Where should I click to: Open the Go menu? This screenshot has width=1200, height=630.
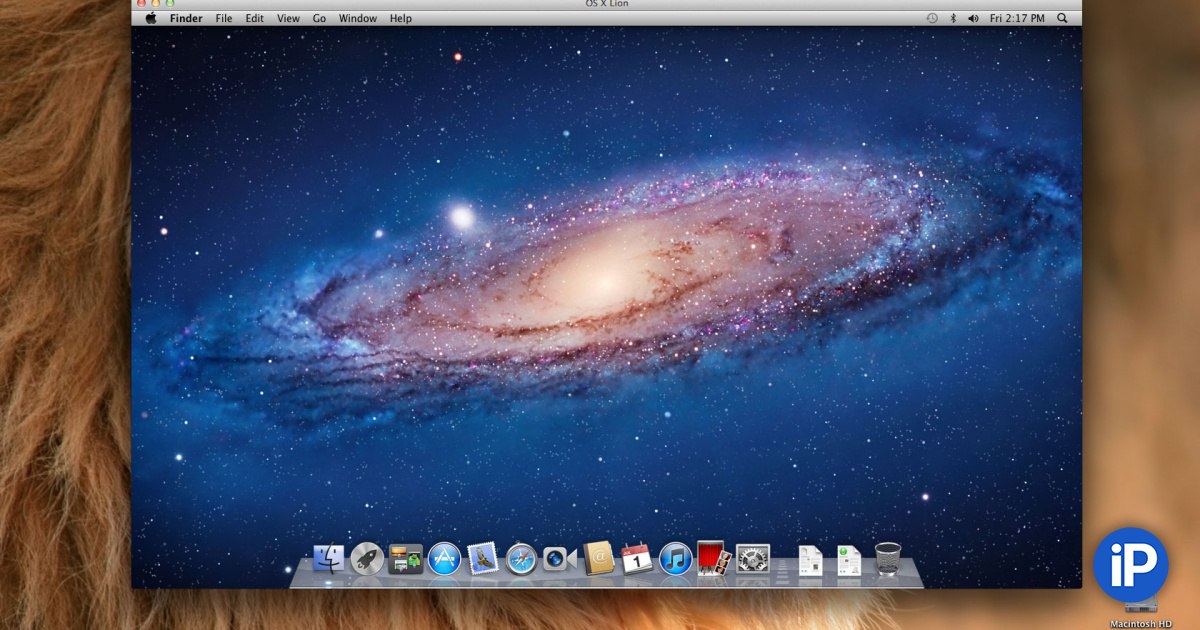click(x=320, y=18)
